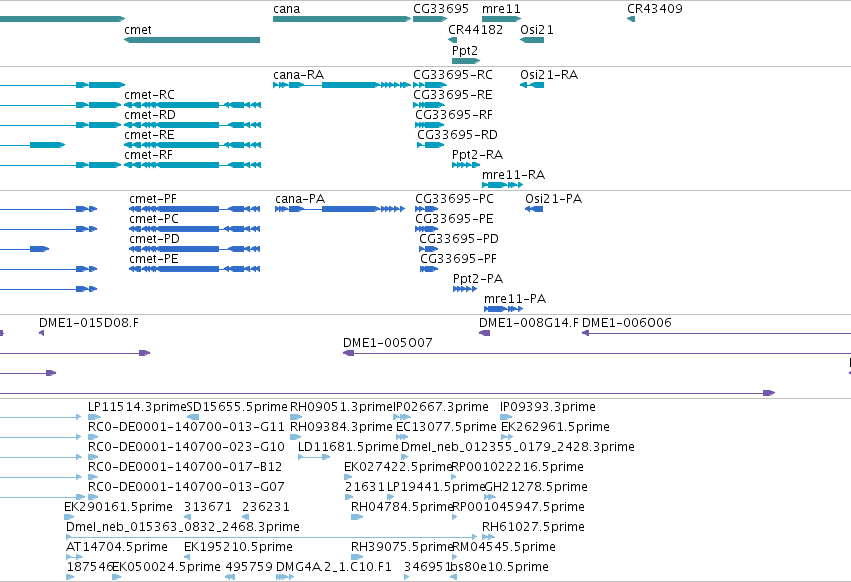Select EST AT14704.5prime
Image resolution: width=851 pixels, height=582 pixels.
pyautogui.click(x=117, y=547)
